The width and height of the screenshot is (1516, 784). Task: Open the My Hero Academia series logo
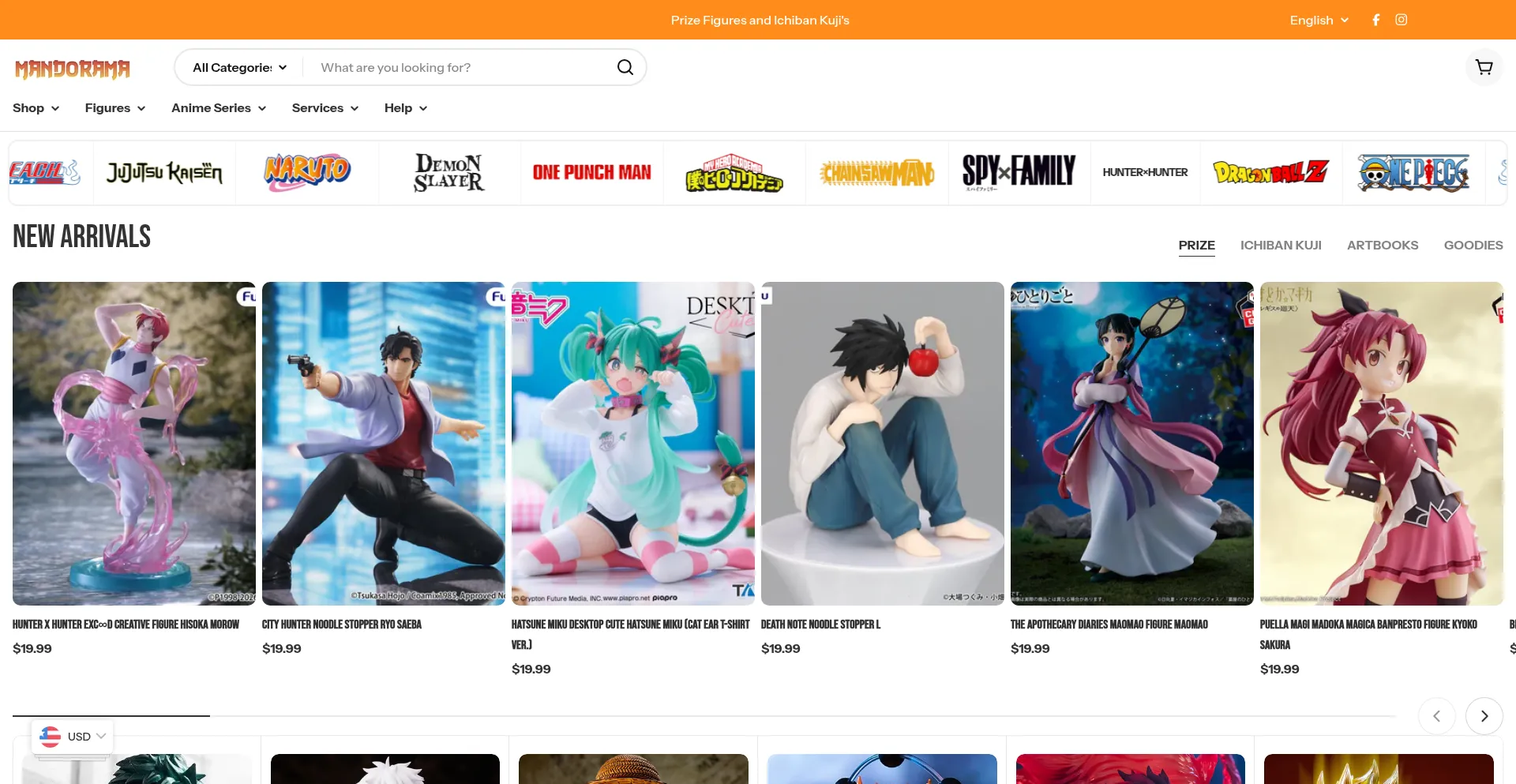point(734,173)
